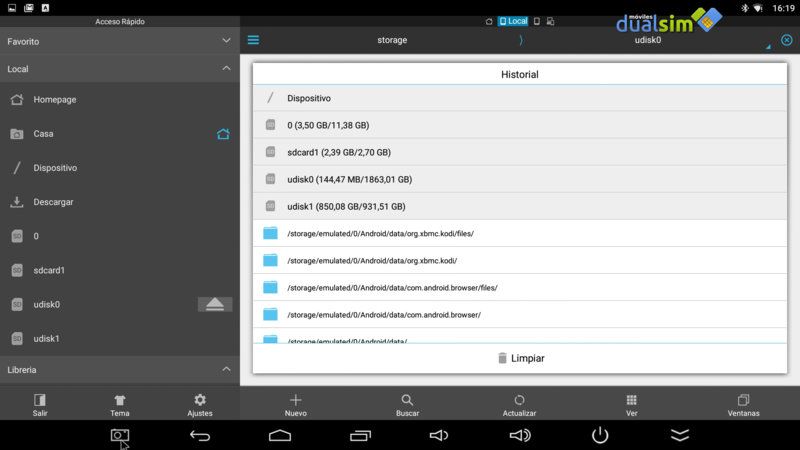The width and height of the screenshot is (800, 450).
Task: Clear history with Limpiar button
Action: tap(520, 358)
